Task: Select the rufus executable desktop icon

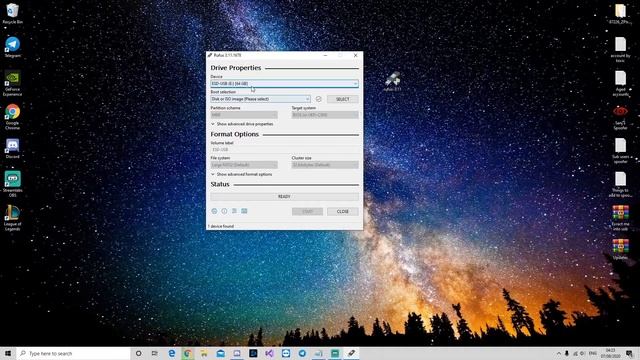Action: point(392,81)
